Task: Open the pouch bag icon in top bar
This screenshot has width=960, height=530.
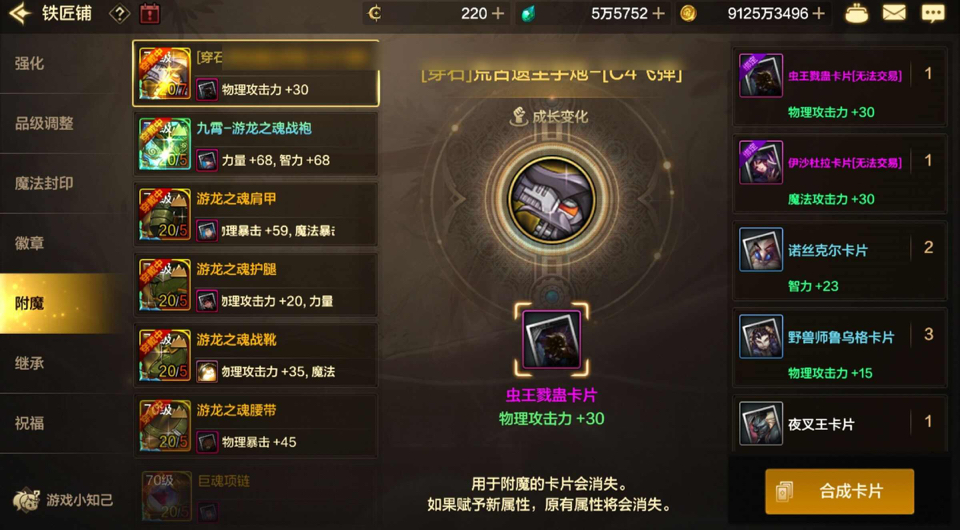Action: pyautogui.click(x=856, y=13)
